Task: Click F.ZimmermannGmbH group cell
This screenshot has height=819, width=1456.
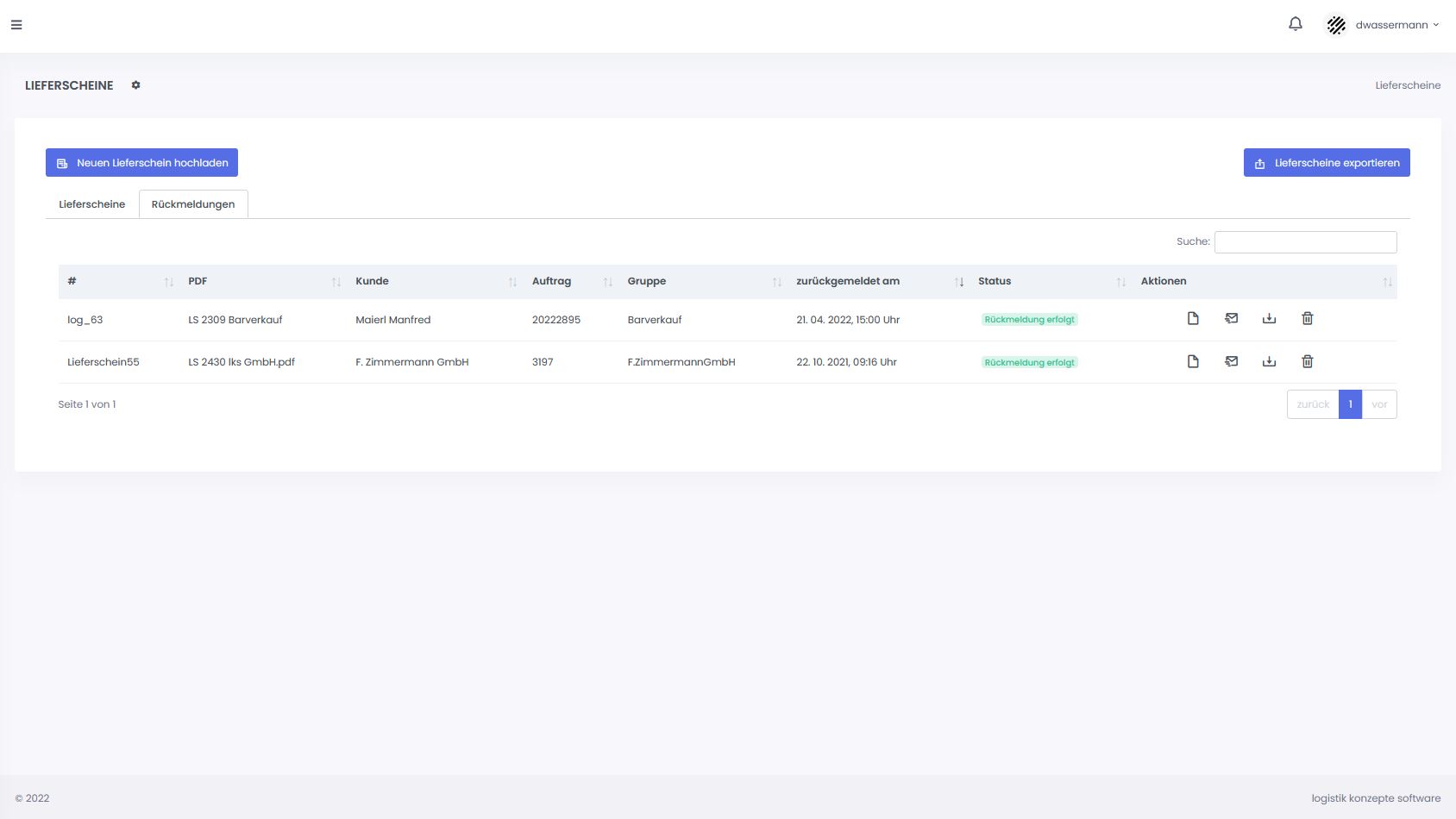Action: [x=681, y=362]
